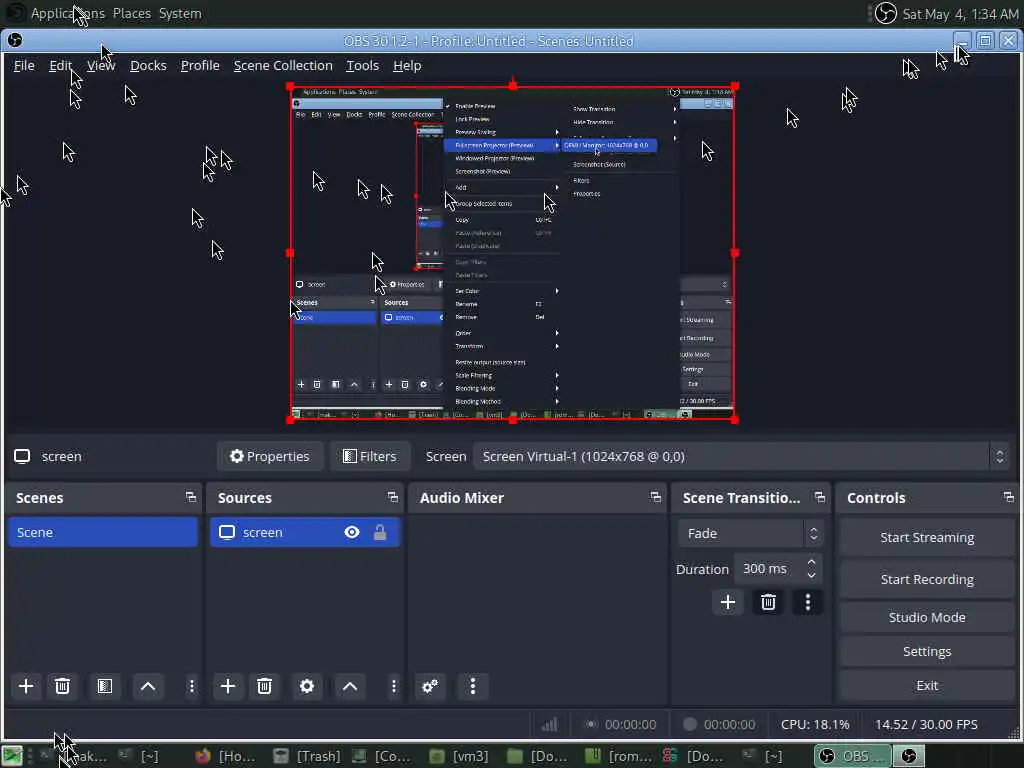Open the Edit menu
The height and width of the screenshot is (768, 1024).
pos(60,65)
